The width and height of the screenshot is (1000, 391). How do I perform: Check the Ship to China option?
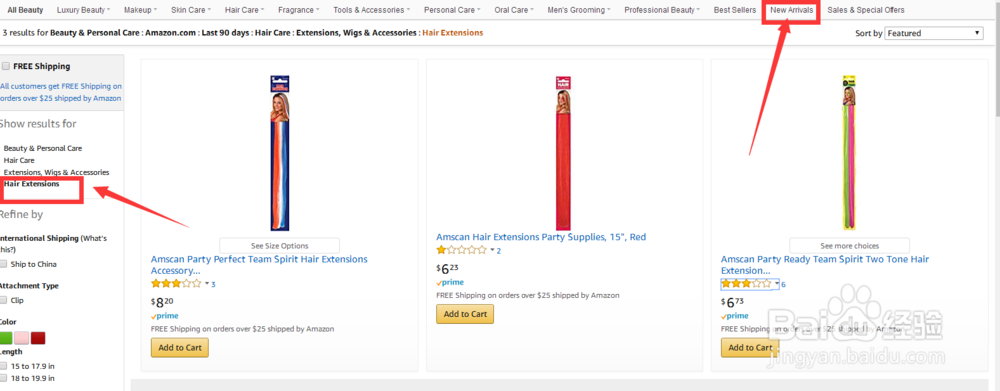pyautogui.click(x=4, y=264)
